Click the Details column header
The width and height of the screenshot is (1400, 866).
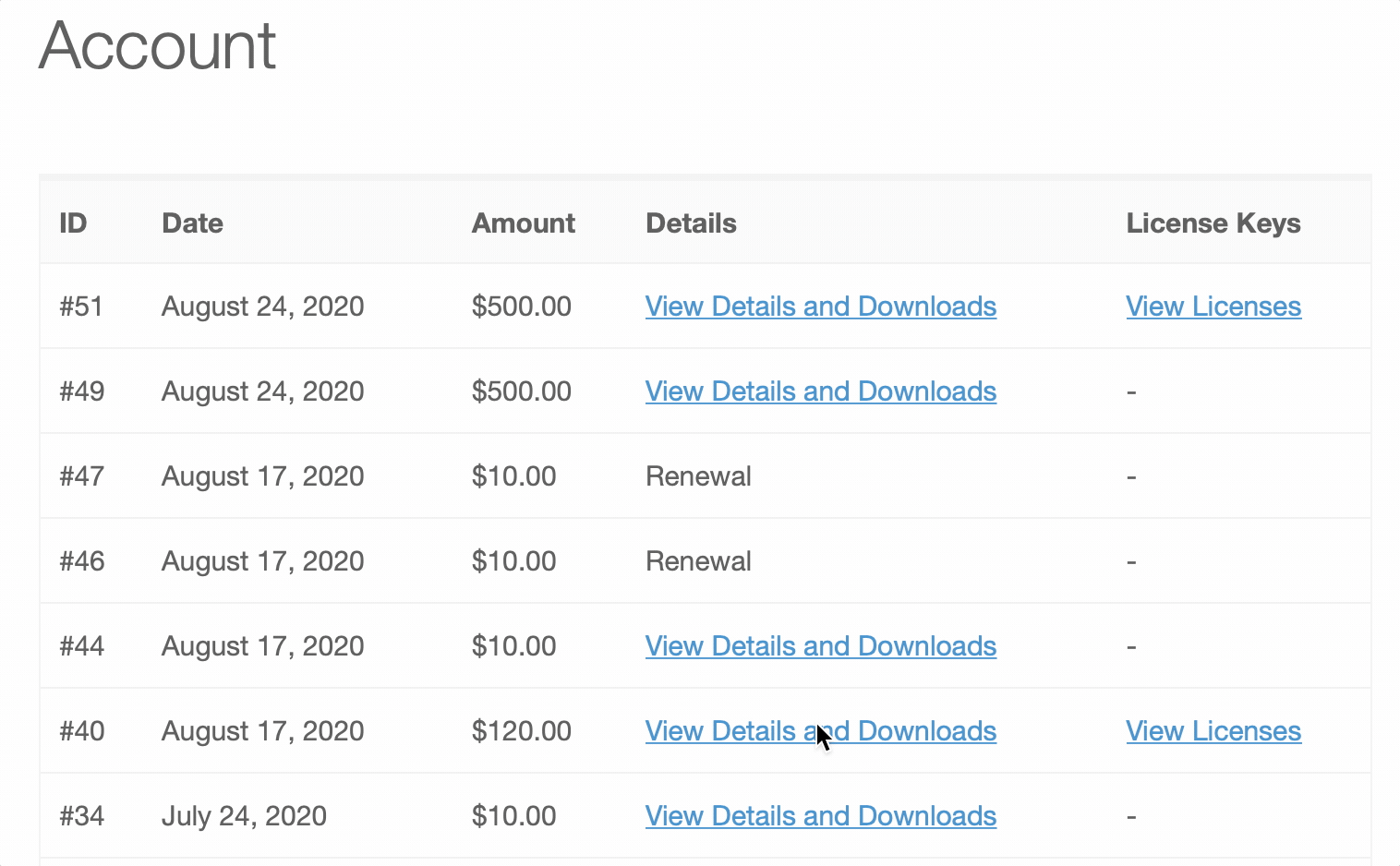point(691,223)
